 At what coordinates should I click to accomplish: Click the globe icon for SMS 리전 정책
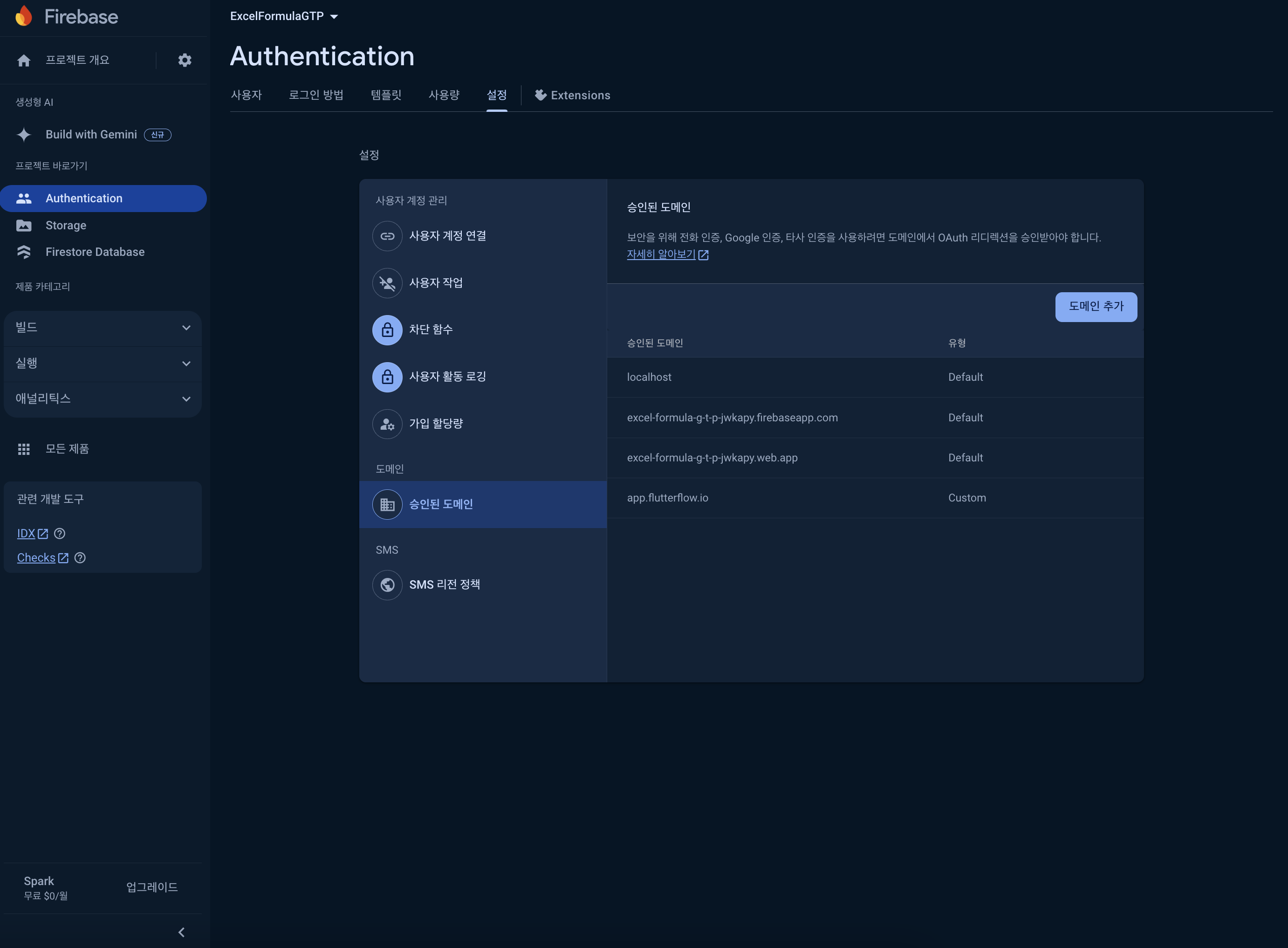click(387, 585)
